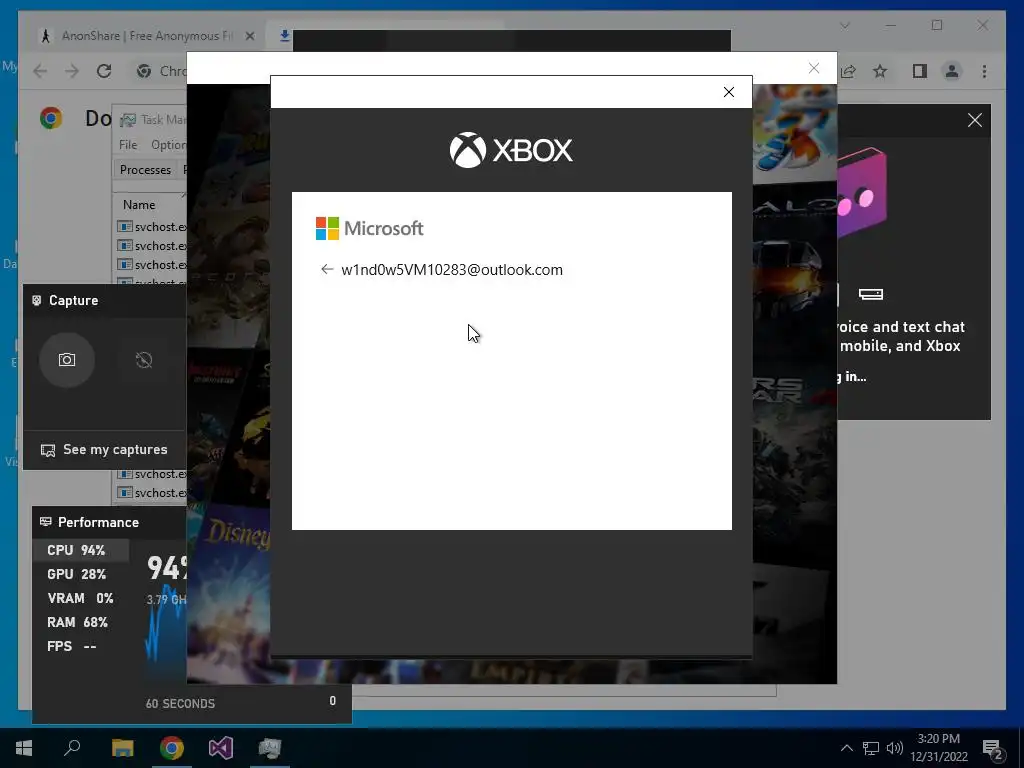This screenshot has height=768, width=1024.
Task: Switch to Processes tab in Task Manager
Action: [x=145, y=170]
